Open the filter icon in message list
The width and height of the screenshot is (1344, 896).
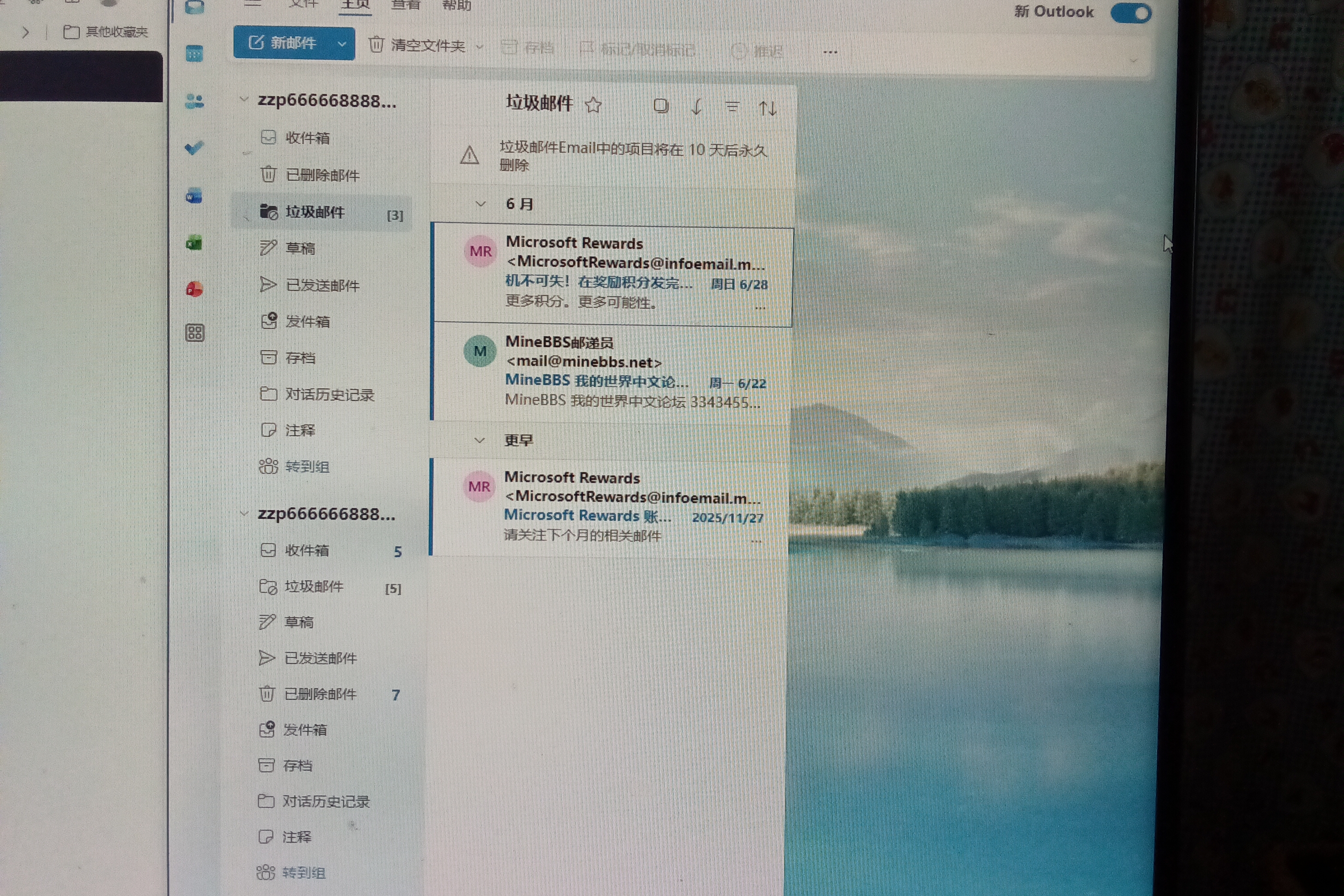(x=732, y=107)
